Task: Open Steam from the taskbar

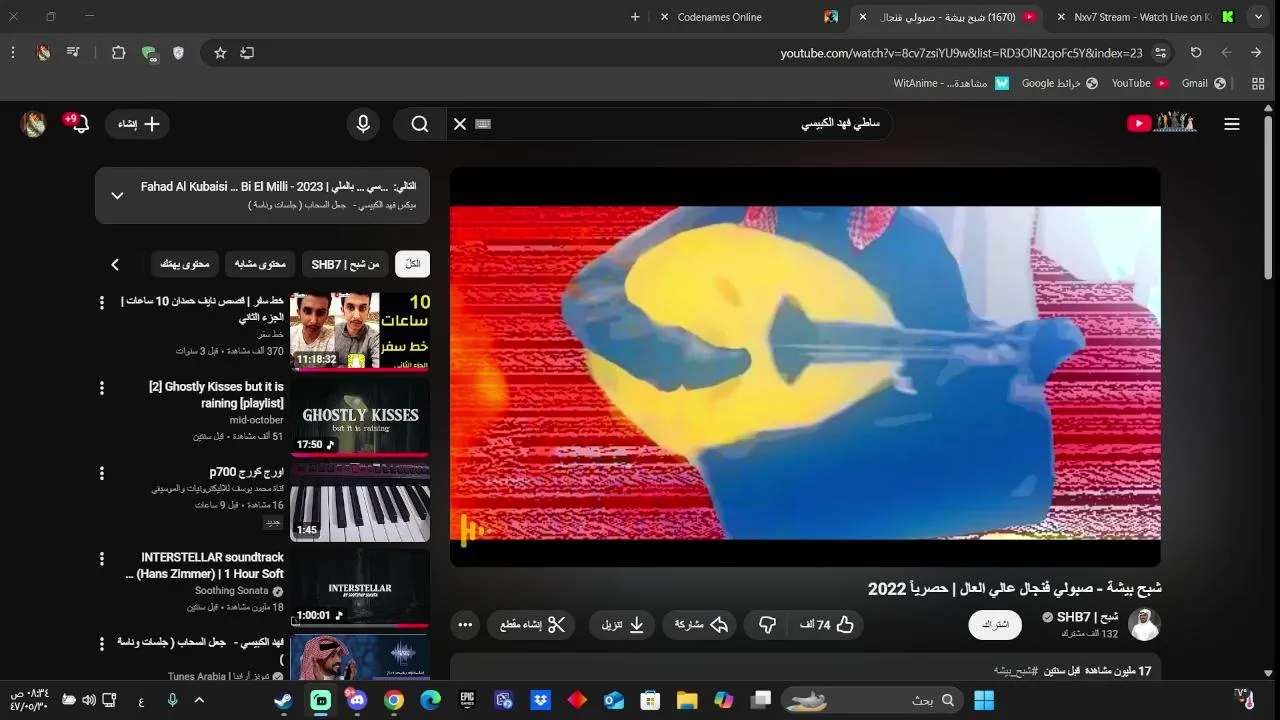Action: (x=284, y=700)
